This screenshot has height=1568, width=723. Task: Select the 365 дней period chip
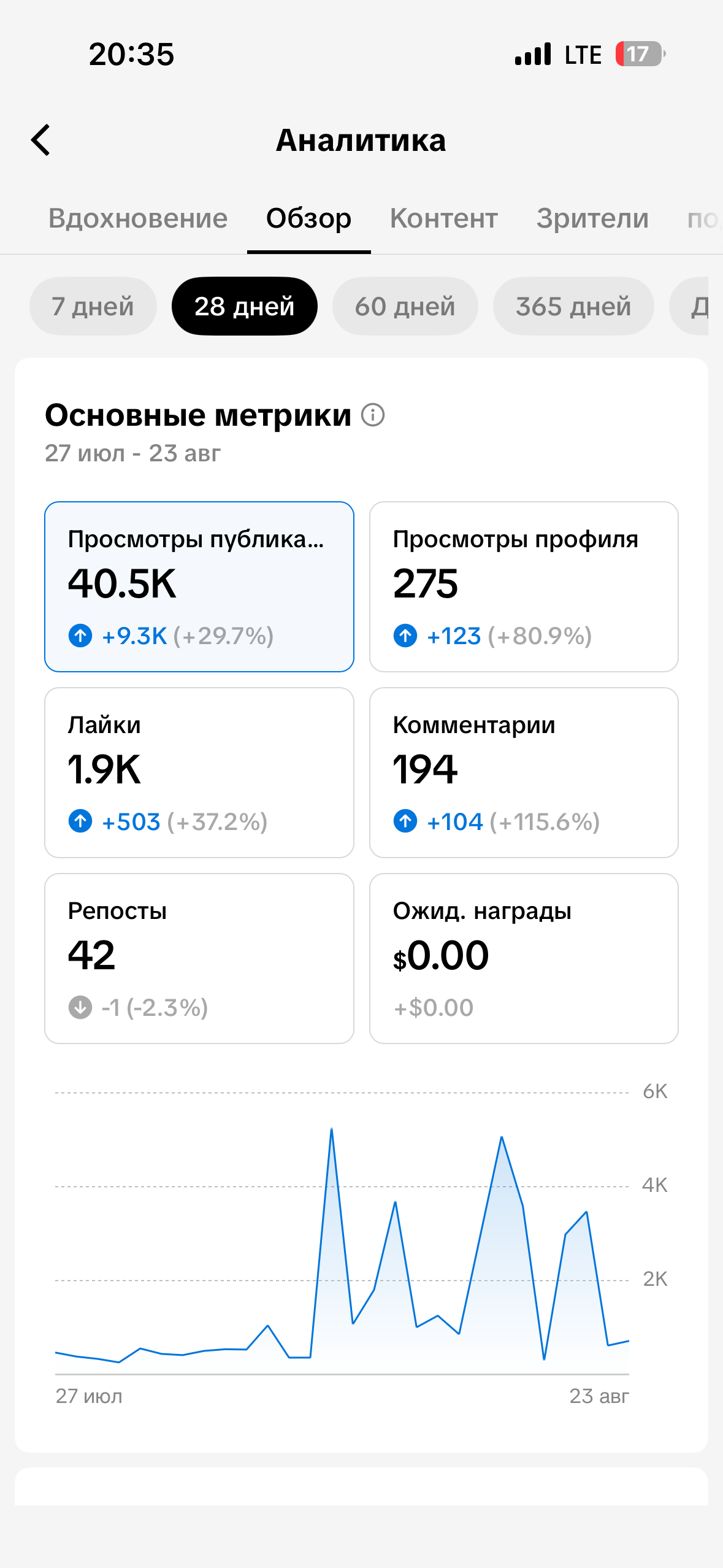click(x=573, y=306)
